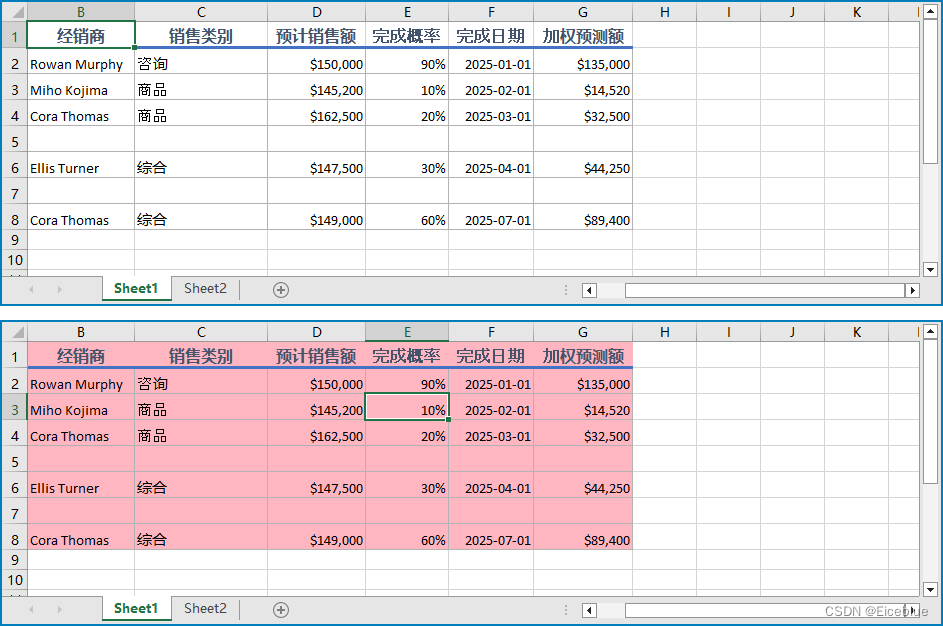This screenshot has height=626, width=943.
Task: Select Sheet1 tab in bottom spreadsheet
Action: click(x=136, y=609)
